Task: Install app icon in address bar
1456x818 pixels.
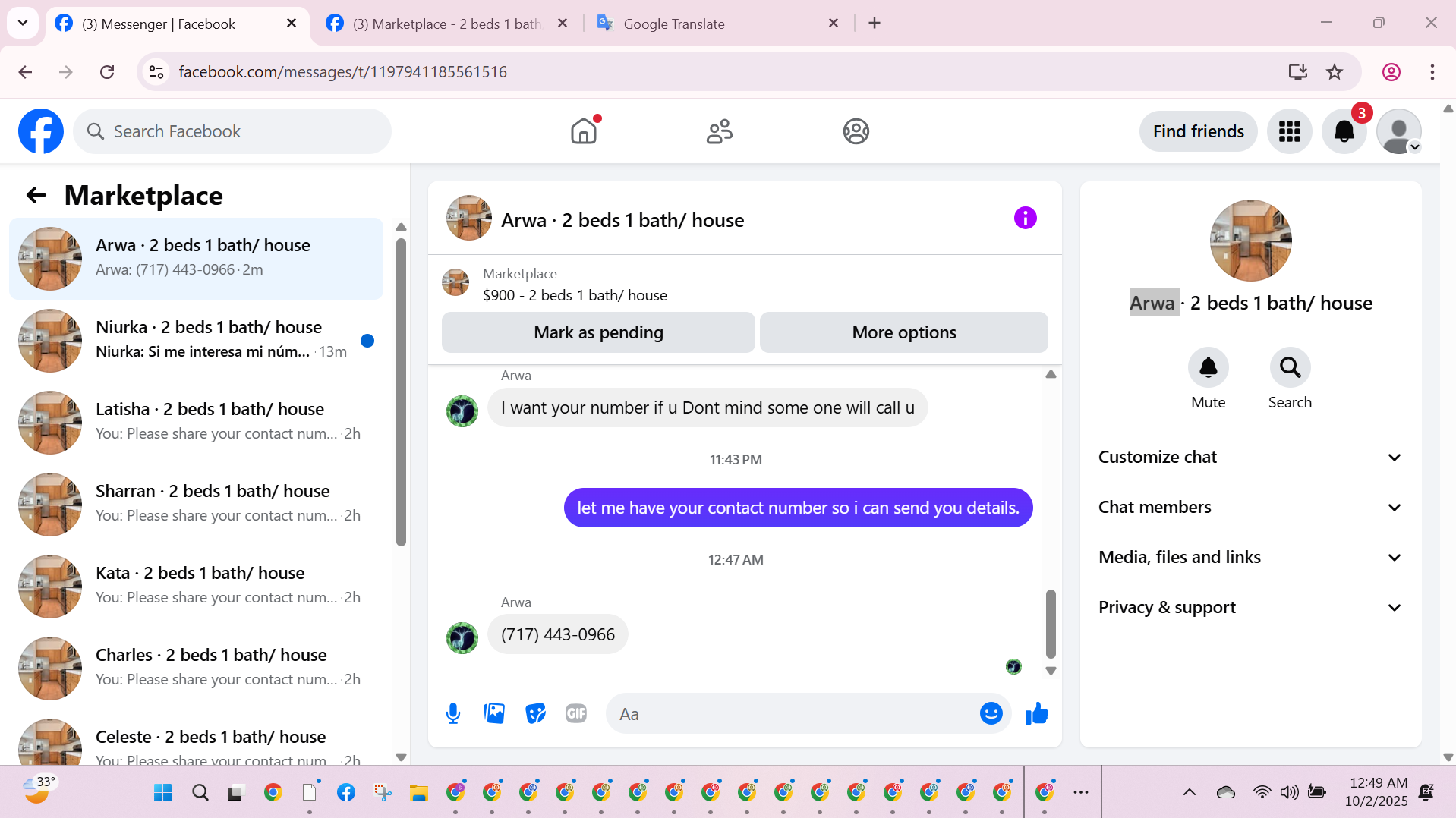Action: tap(1298, 72)
